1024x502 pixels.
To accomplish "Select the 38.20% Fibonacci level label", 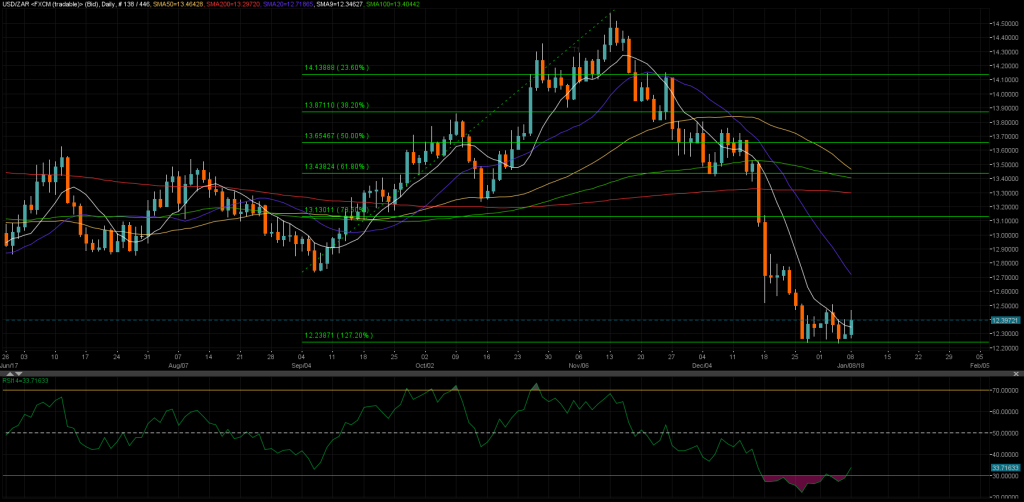I will (337, 104).
